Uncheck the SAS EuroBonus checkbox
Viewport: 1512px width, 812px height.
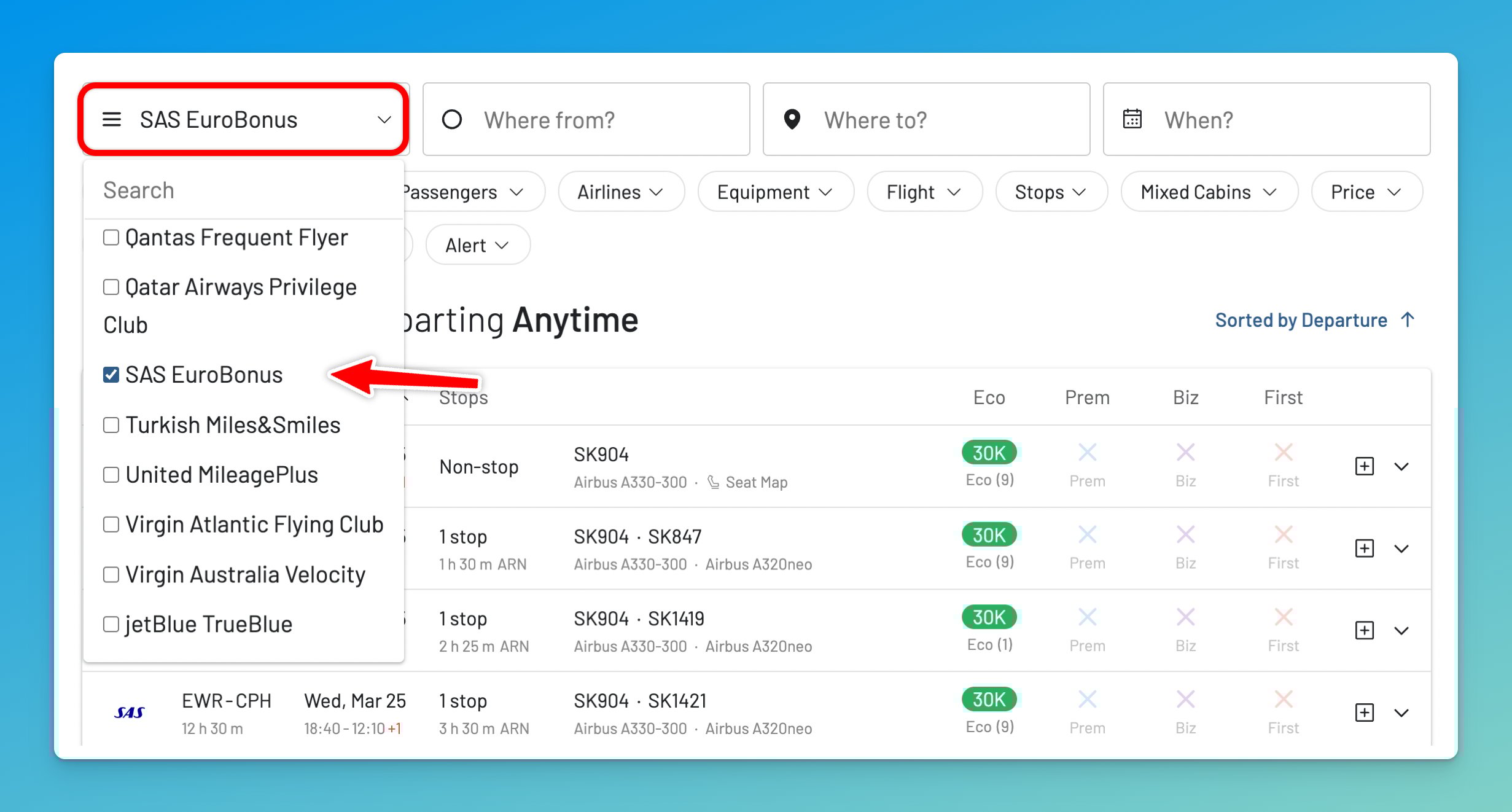(111, 375)
